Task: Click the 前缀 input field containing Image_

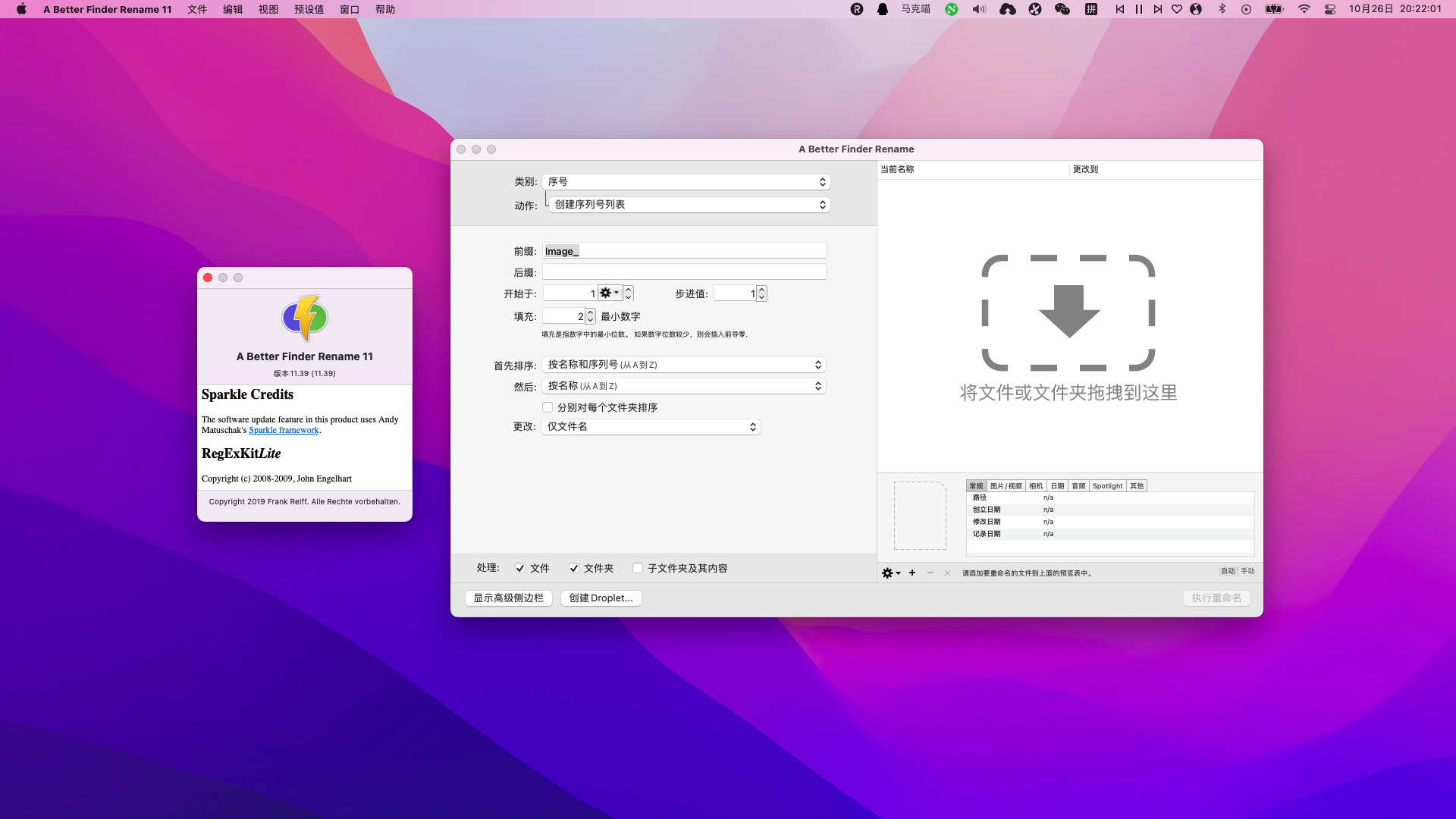Action: 684,251
